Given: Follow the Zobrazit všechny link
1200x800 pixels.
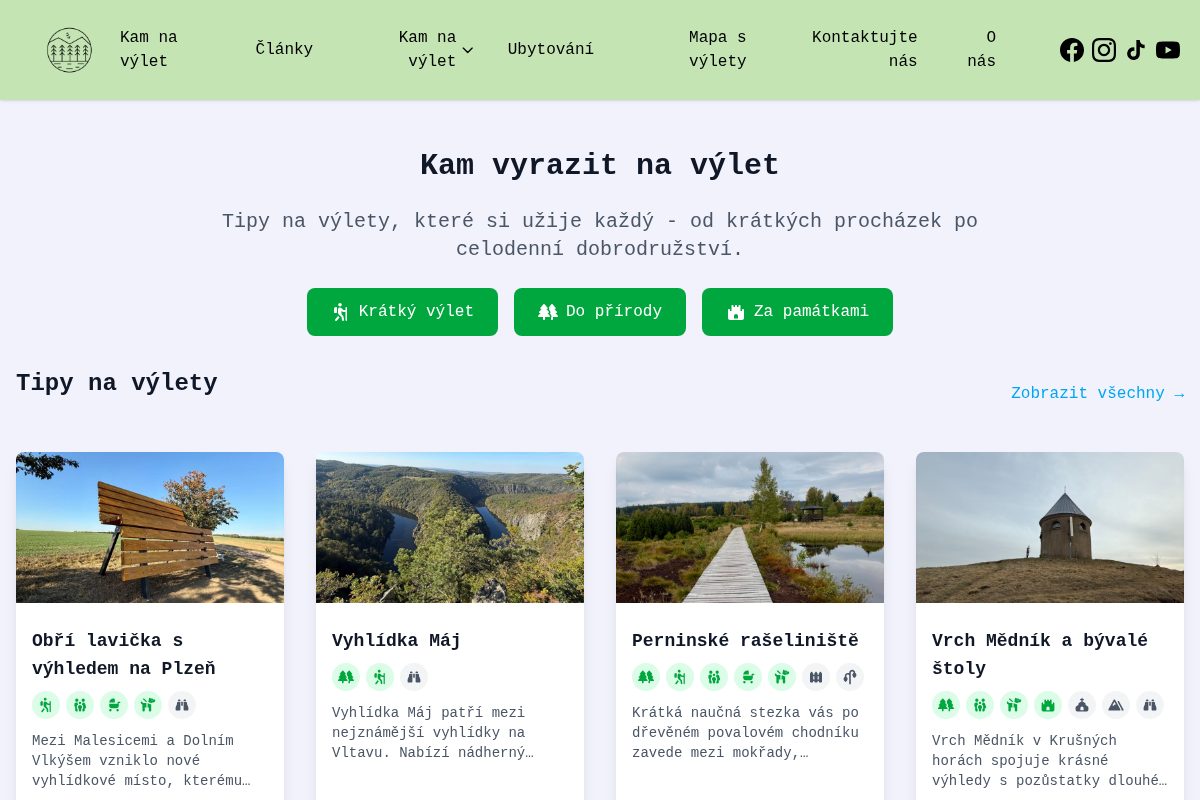Looking at the screenshot, I should (1097, 394).
